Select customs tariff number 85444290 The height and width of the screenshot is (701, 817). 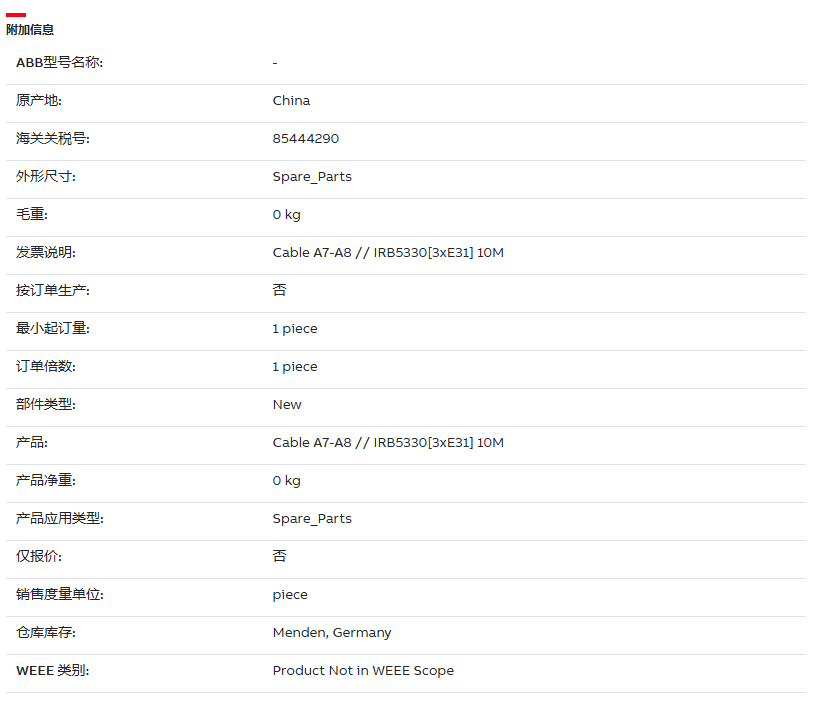point(306,139)
